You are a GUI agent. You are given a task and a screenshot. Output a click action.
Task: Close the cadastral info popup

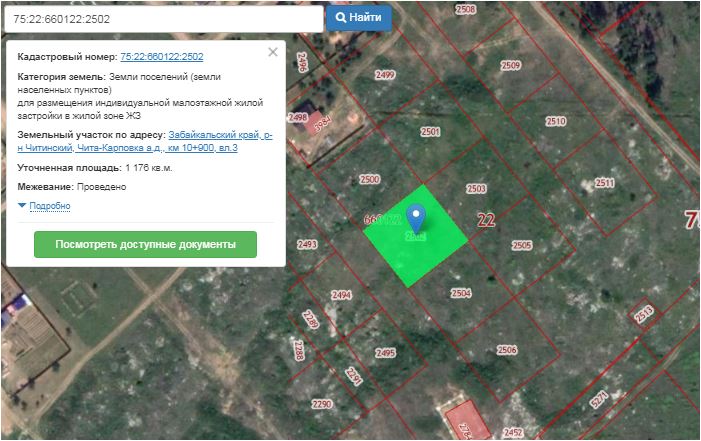[x=273, y=53]
